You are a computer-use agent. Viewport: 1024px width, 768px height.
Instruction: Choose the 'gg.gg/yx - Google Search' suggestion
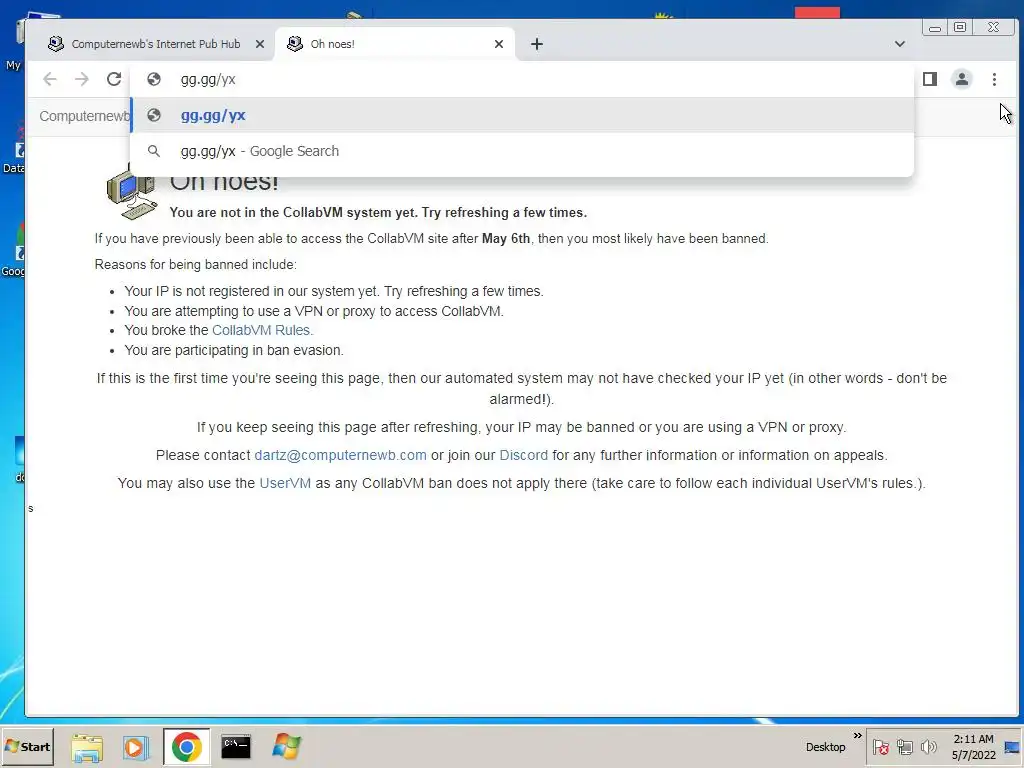(521, 152)
